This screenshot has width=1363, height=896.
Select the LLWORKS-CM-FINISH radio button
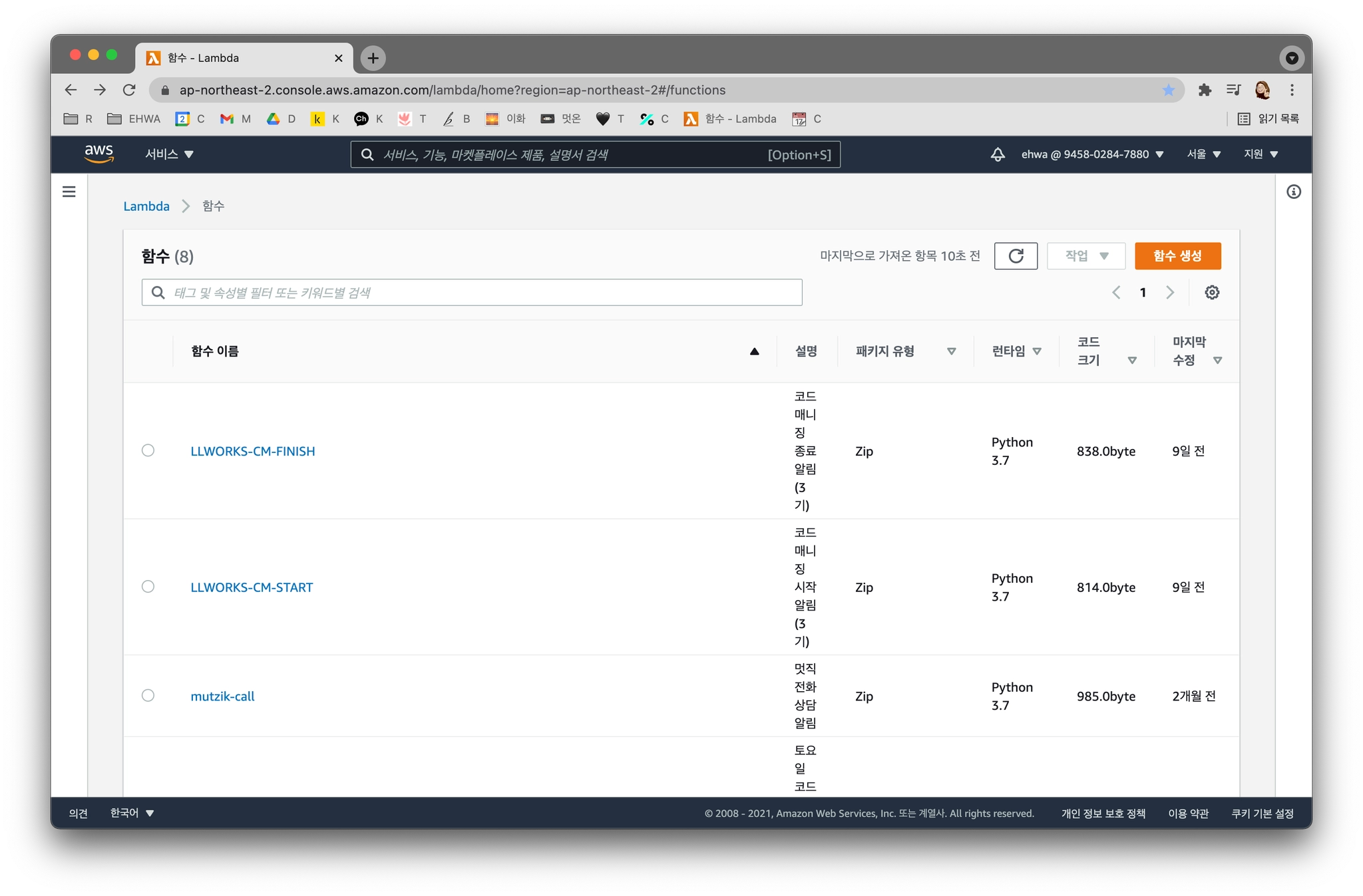[148, 451]
